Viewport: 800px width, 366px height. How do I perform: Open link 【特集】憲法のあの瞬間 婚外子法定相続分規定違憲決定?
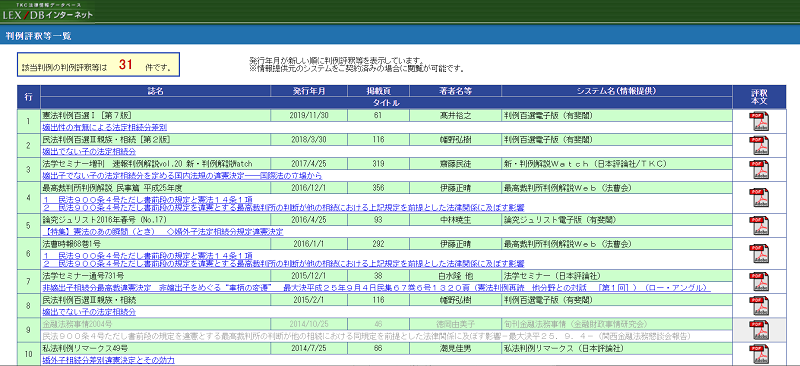(163, 232)
